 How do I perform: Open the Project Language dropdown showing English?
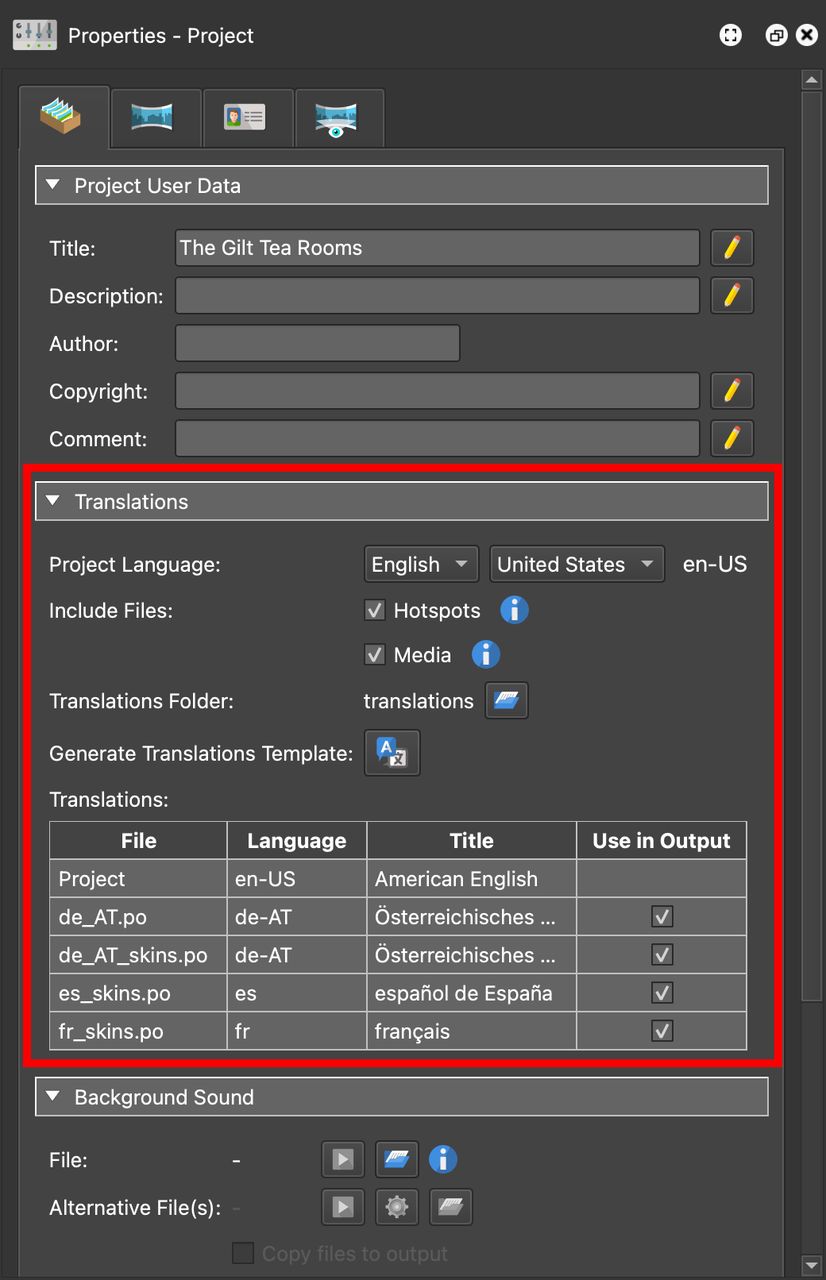(x=420, y=563)
